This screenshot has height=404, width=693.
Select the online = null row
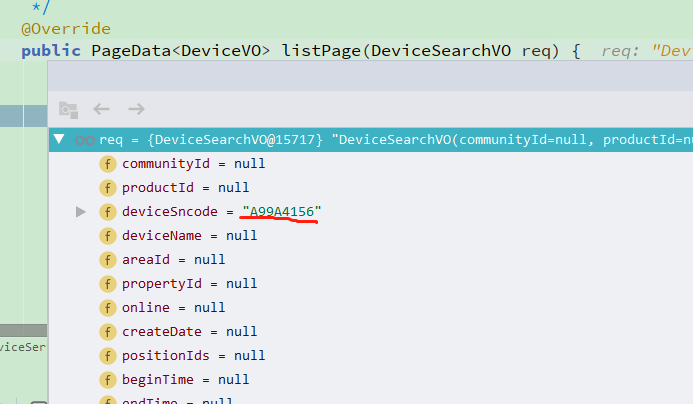click(x=371, y=308)
